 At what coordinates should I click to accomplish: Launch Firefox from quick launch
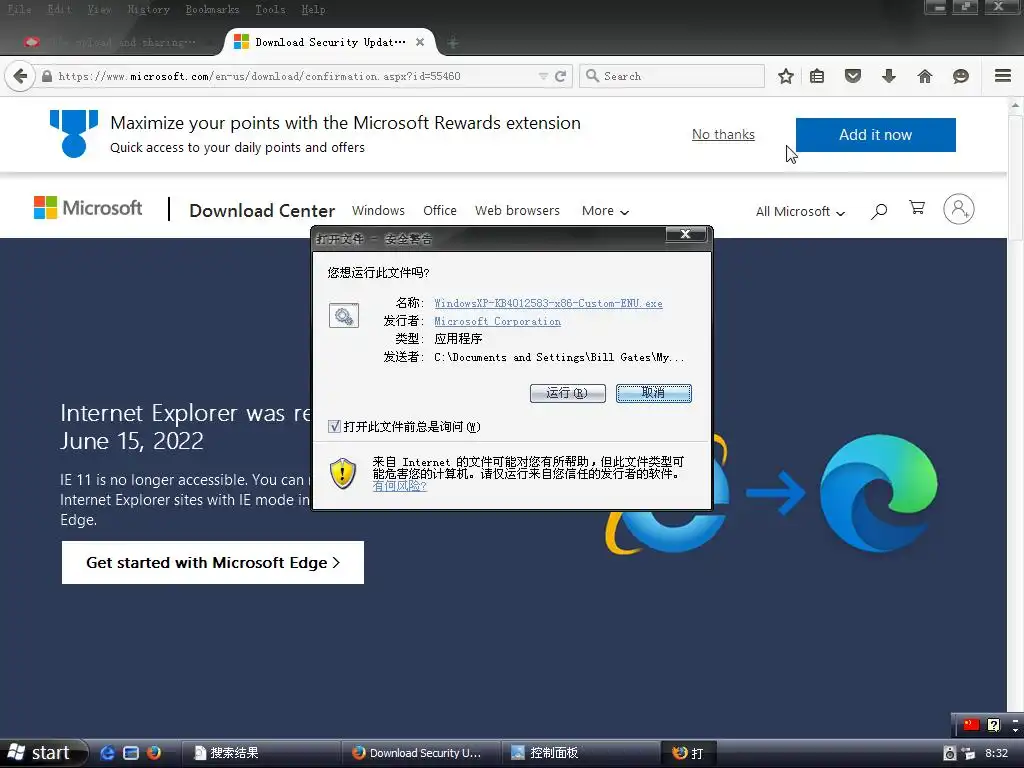(x=153, y=752)
